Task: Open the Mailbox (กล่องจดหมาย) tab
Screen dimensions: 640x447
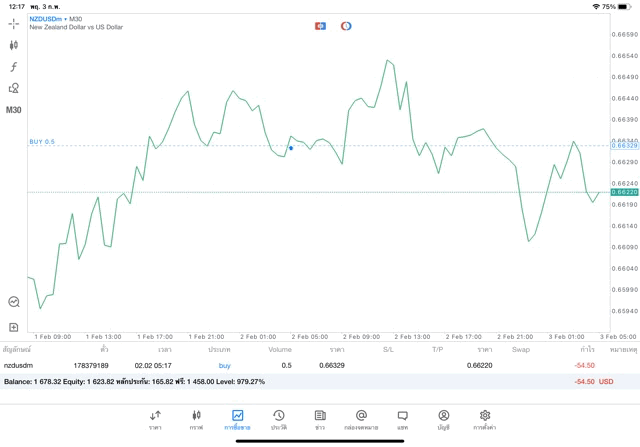Action: pos(361,419)
